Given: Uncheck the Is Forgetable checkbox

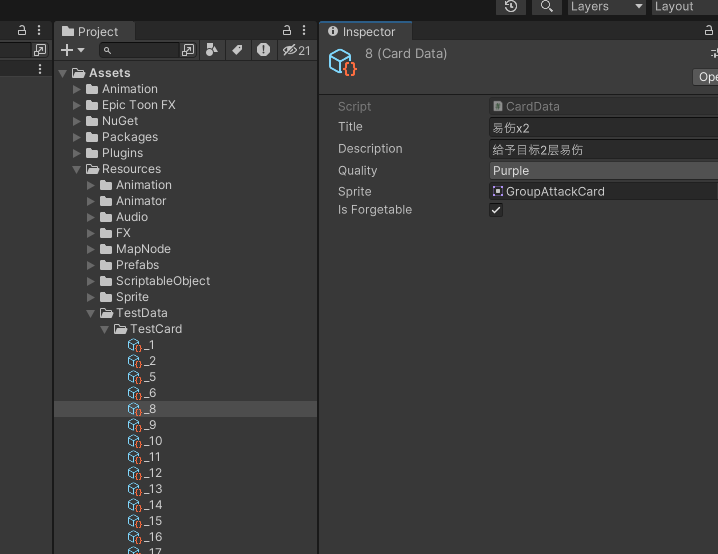Looking at the screenshot, I should (x=496, y=210).
